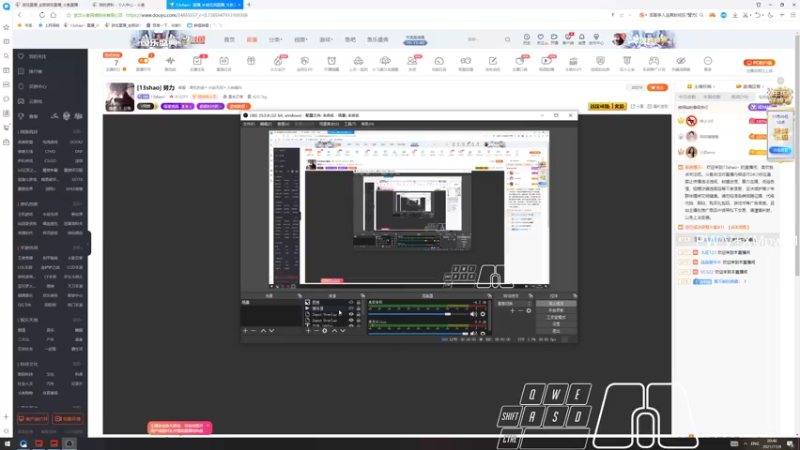Open the lightbulb creator center icon
This screenshot has width=800, height=450.
tap(596, 37)
